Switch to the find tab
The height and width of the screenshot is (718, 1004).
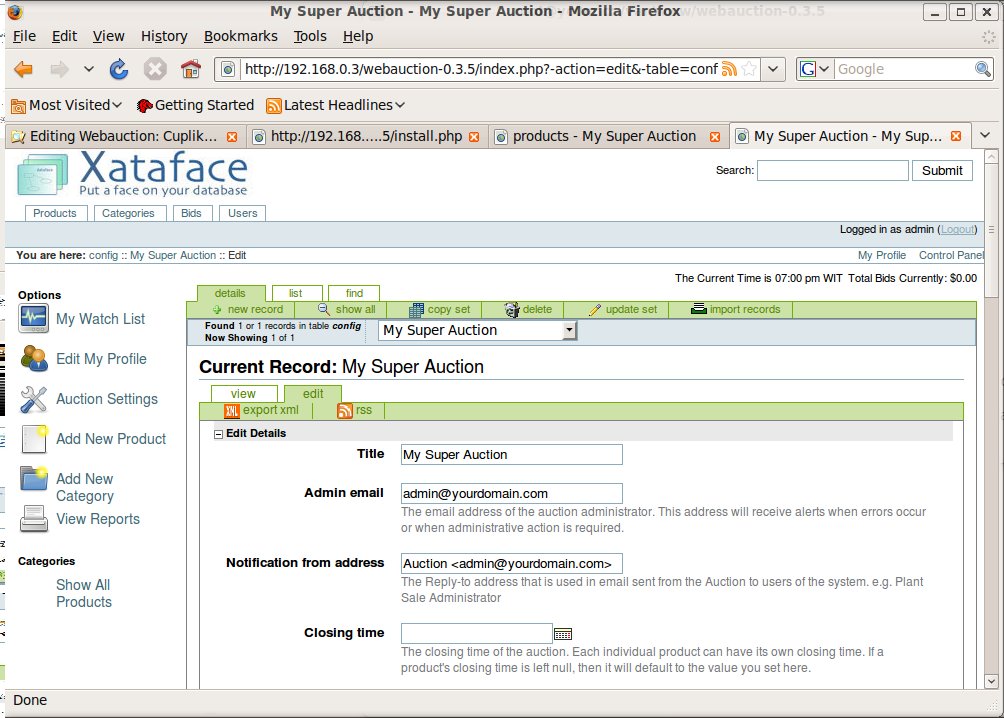[354, 293]
